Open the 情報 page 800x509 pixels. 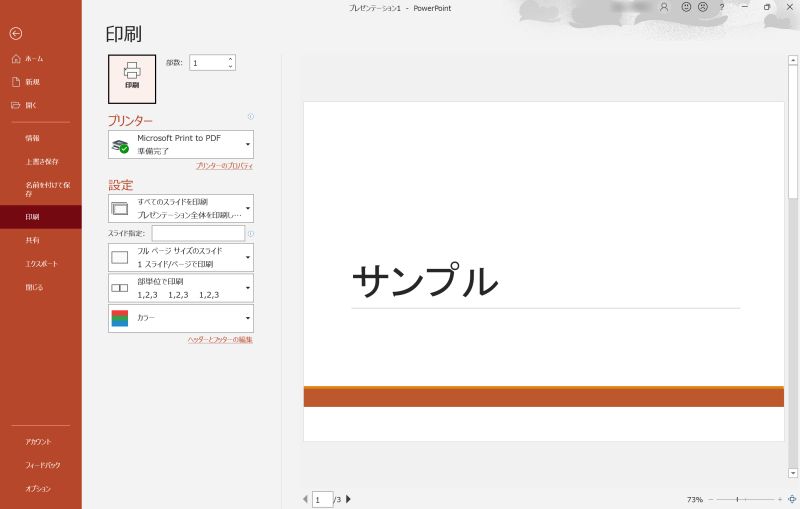(41, 138)
